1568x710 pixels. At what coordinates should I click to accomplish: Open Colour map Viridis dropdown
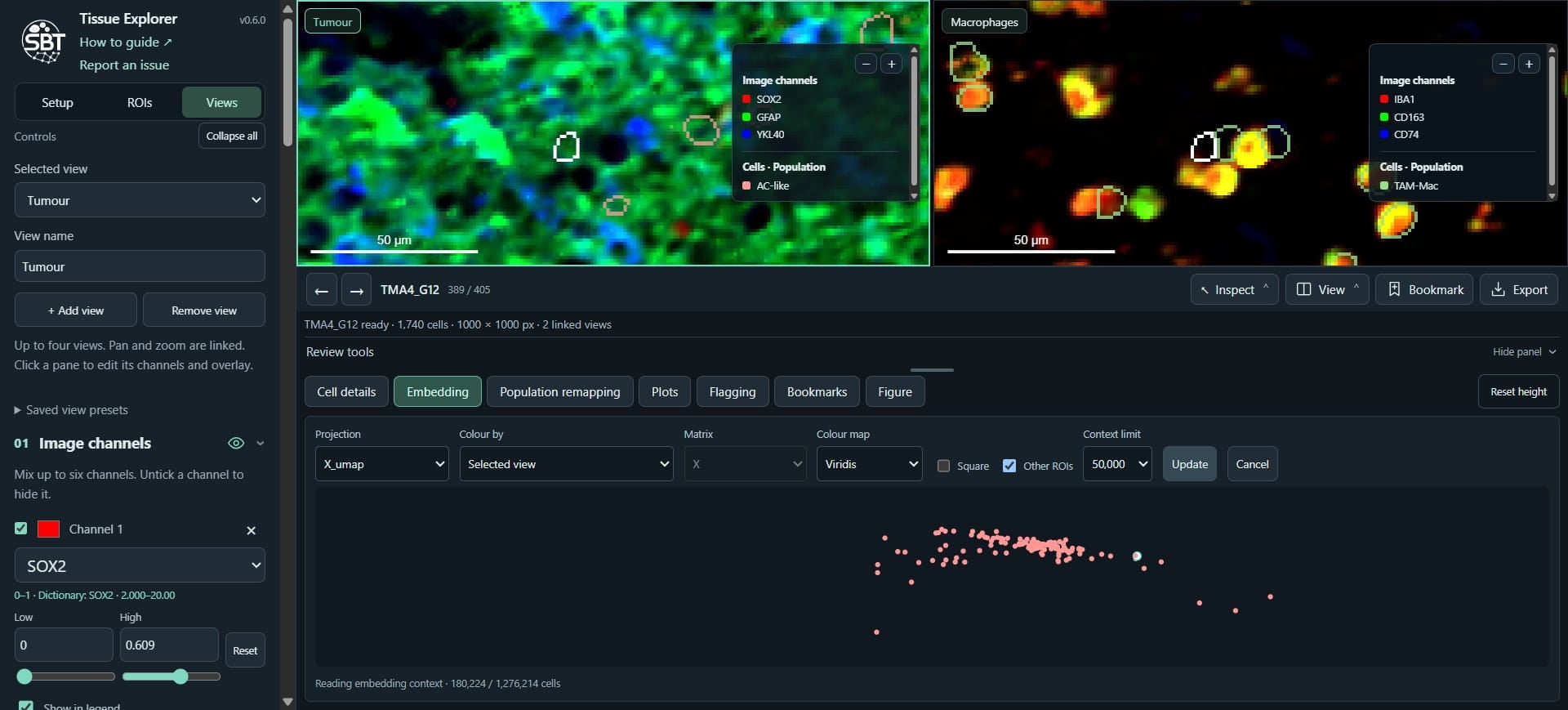tap(869, 464)
